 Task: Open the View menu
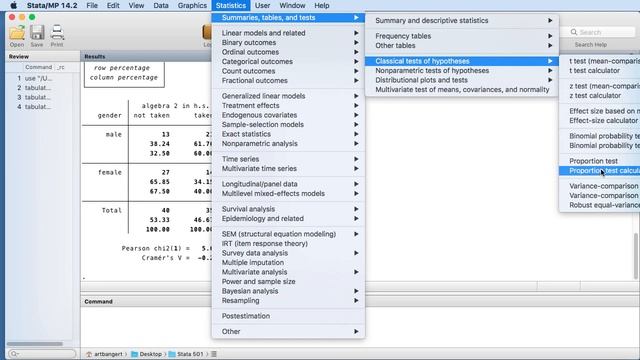136,5
